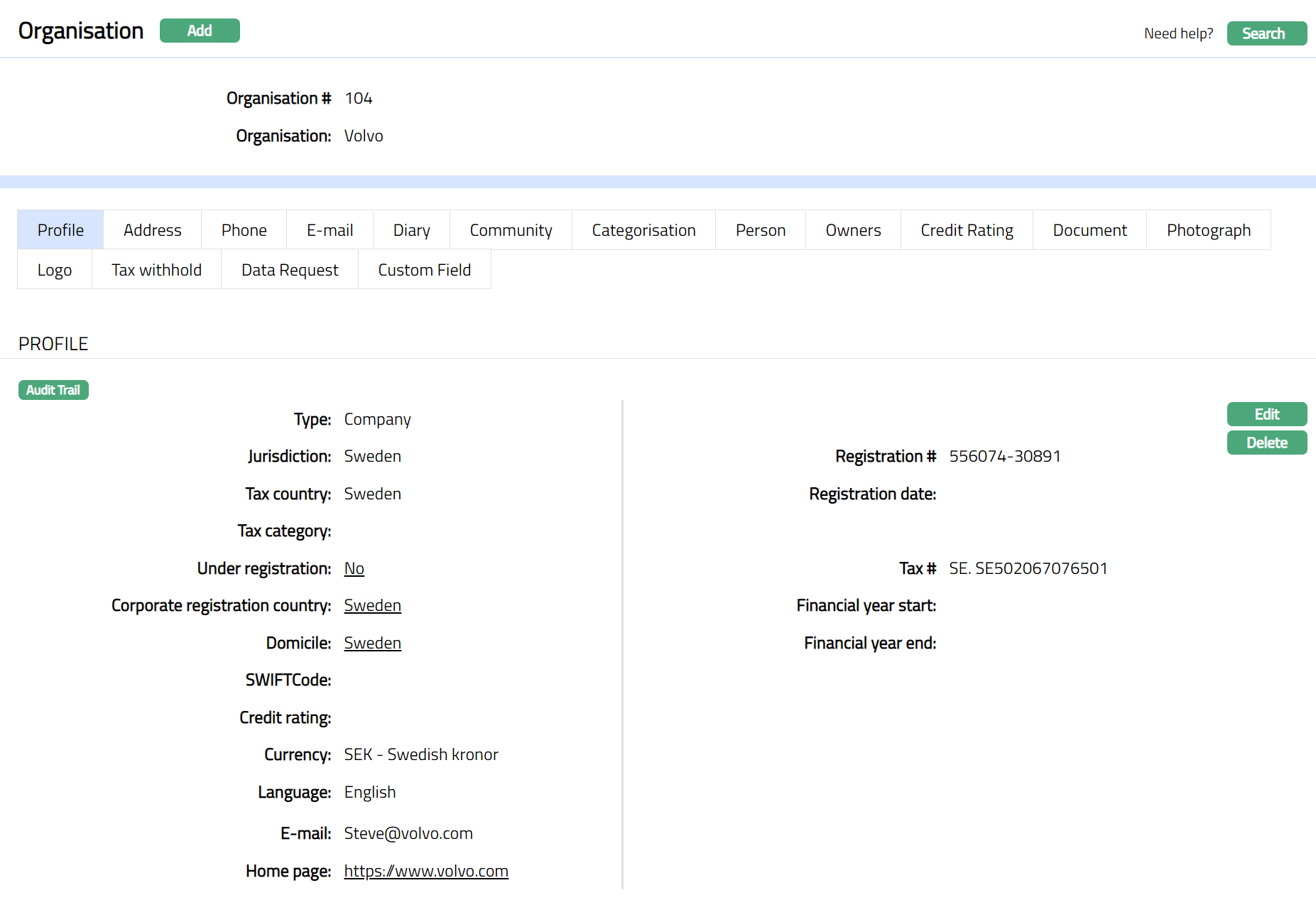The image size is (1316, 900).
Task: Edit the organisation profile
Action: (1266, 414)
